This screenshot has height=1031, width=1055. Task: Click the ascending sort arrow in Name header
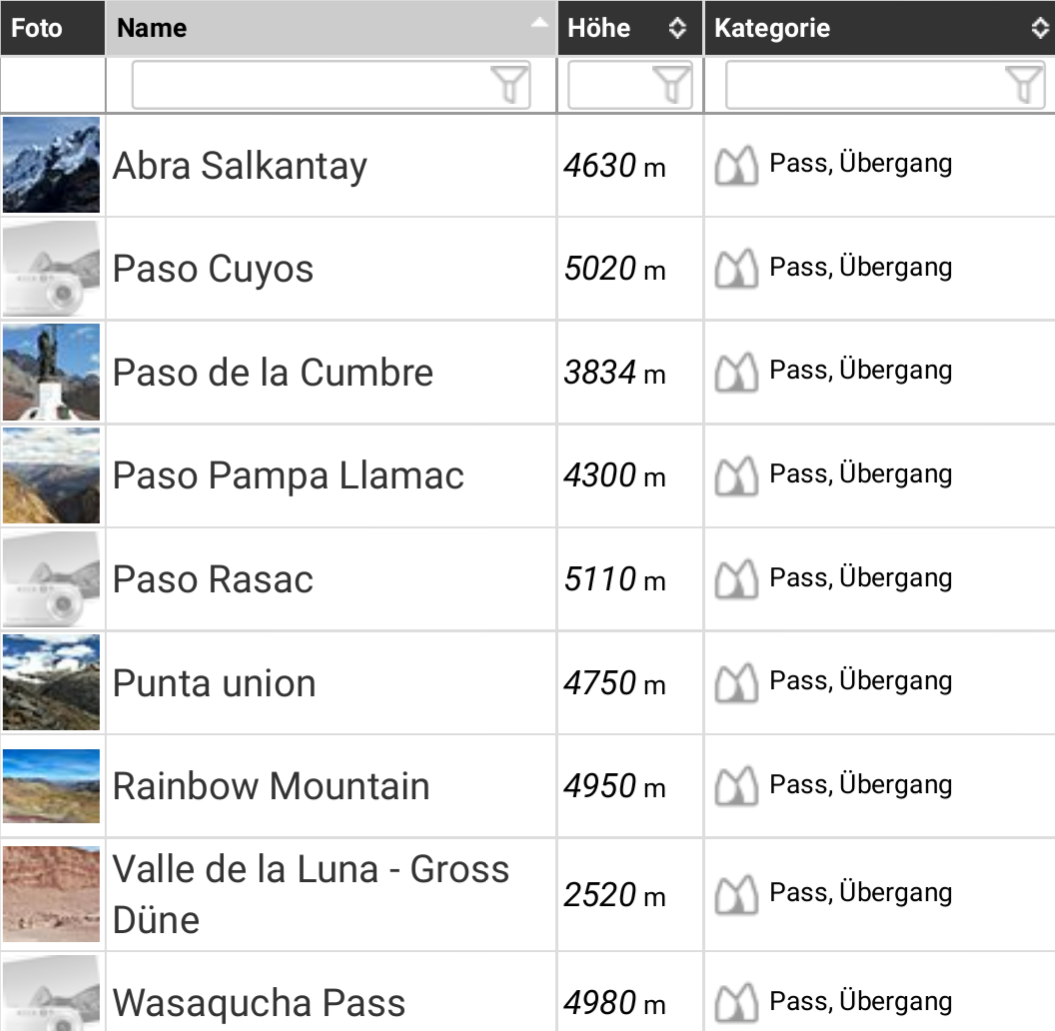tap(540, 22)
